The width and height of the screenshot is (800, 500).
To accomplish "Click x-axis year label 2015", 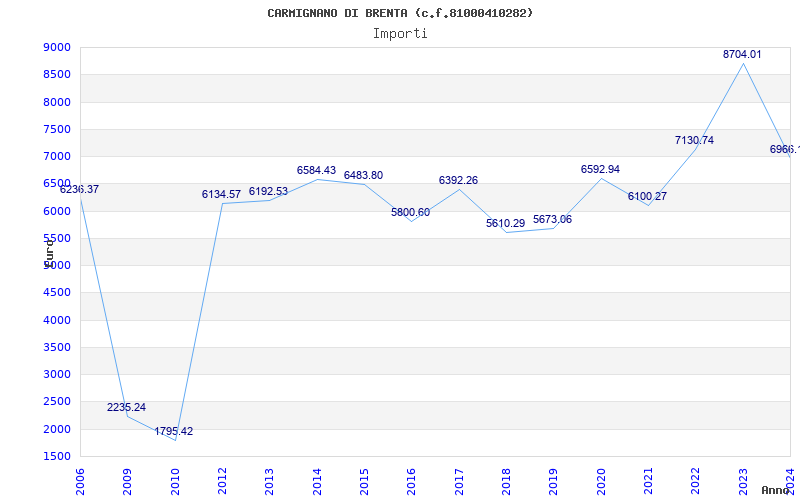I will coord(364,482).
